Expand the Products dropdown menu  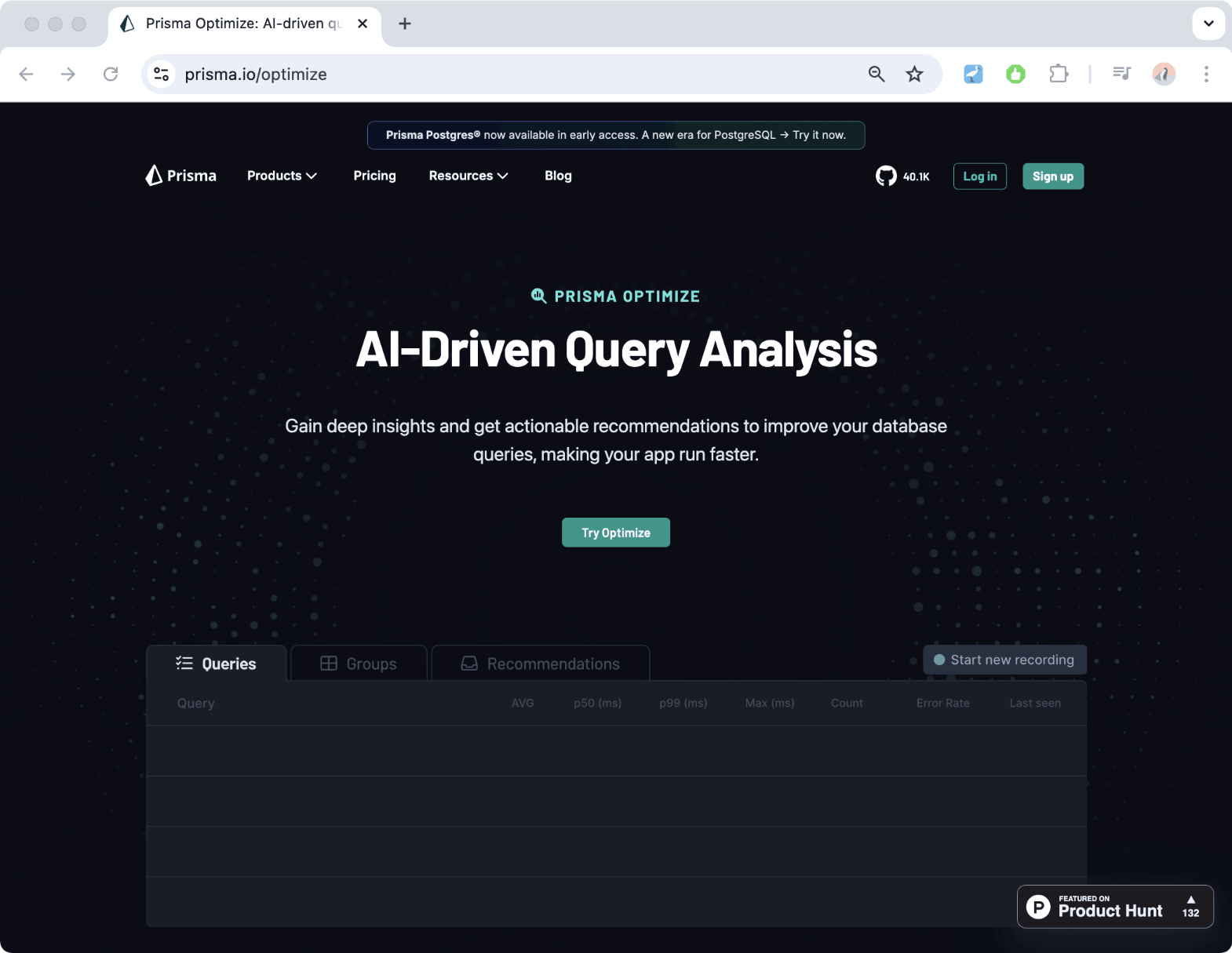282,176
